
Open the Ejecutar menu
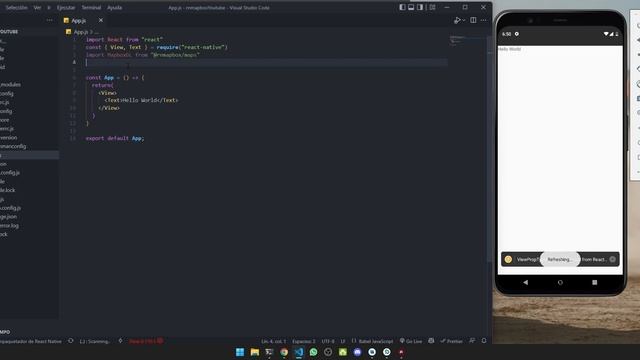point(66,7)
